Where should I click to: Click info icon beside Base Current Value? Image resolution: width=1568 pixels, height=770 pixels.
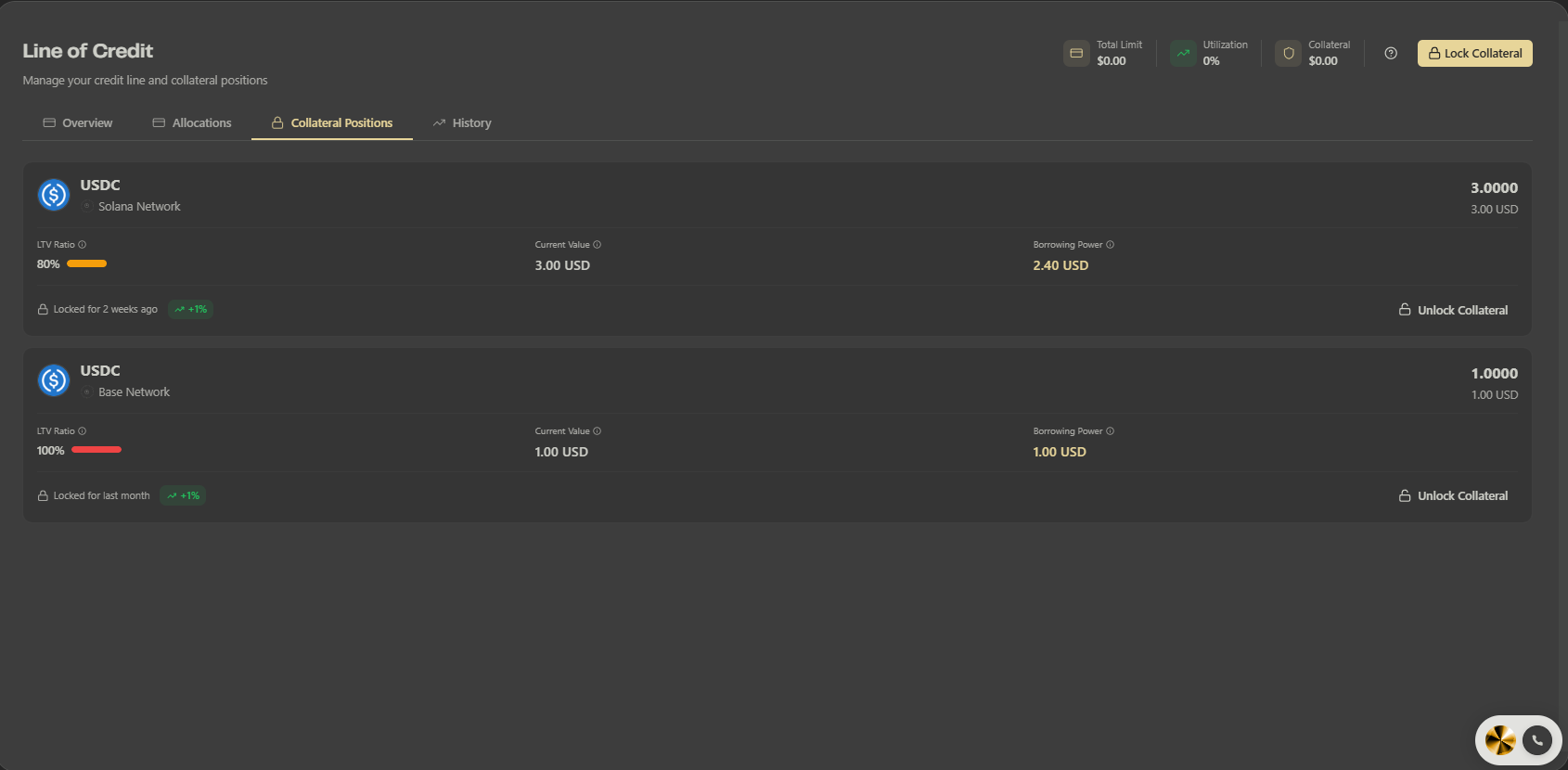point(598,431)
